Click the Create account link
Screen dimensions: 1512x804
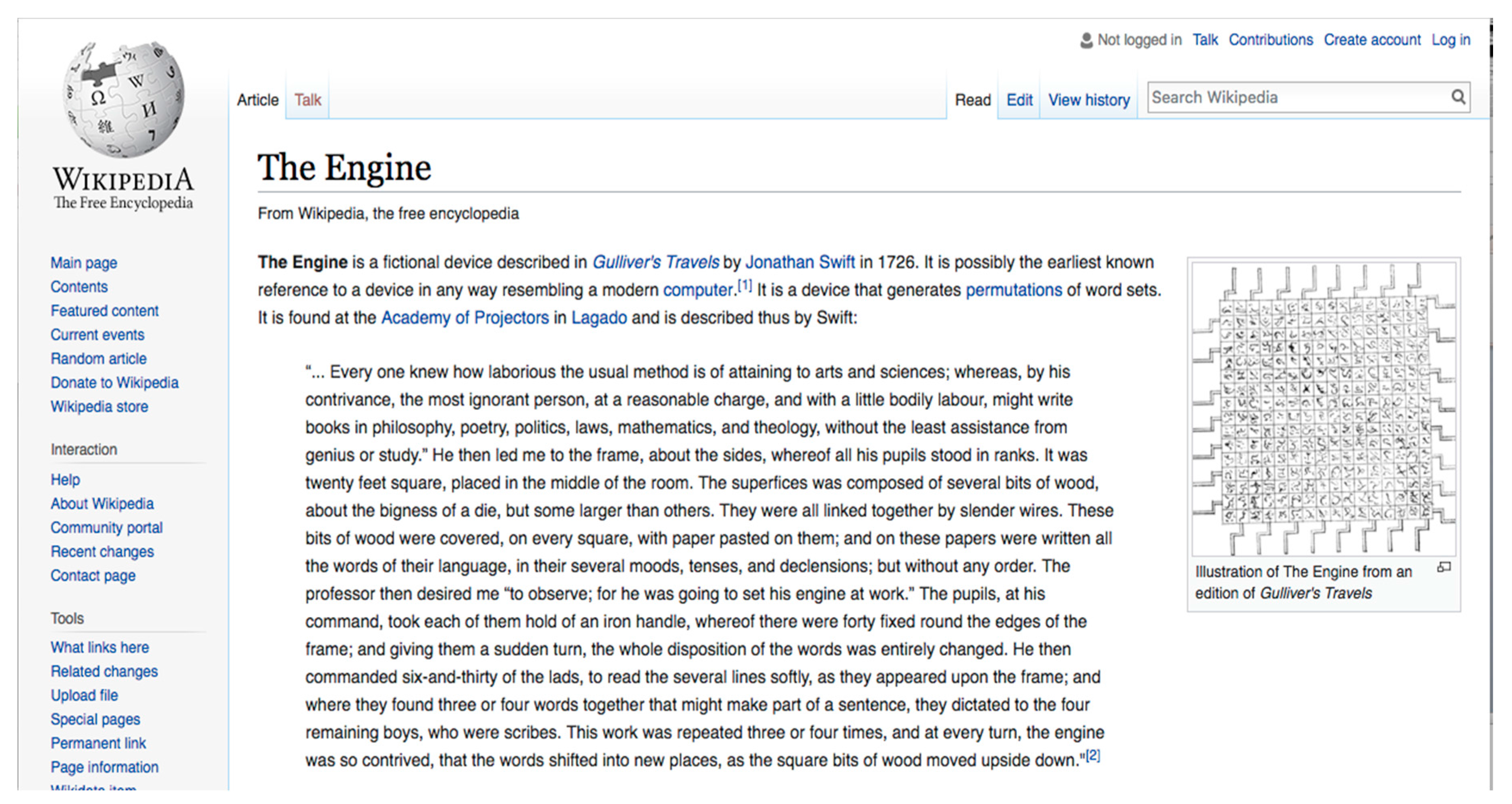pyautogui.click(x=1372, y=40)
